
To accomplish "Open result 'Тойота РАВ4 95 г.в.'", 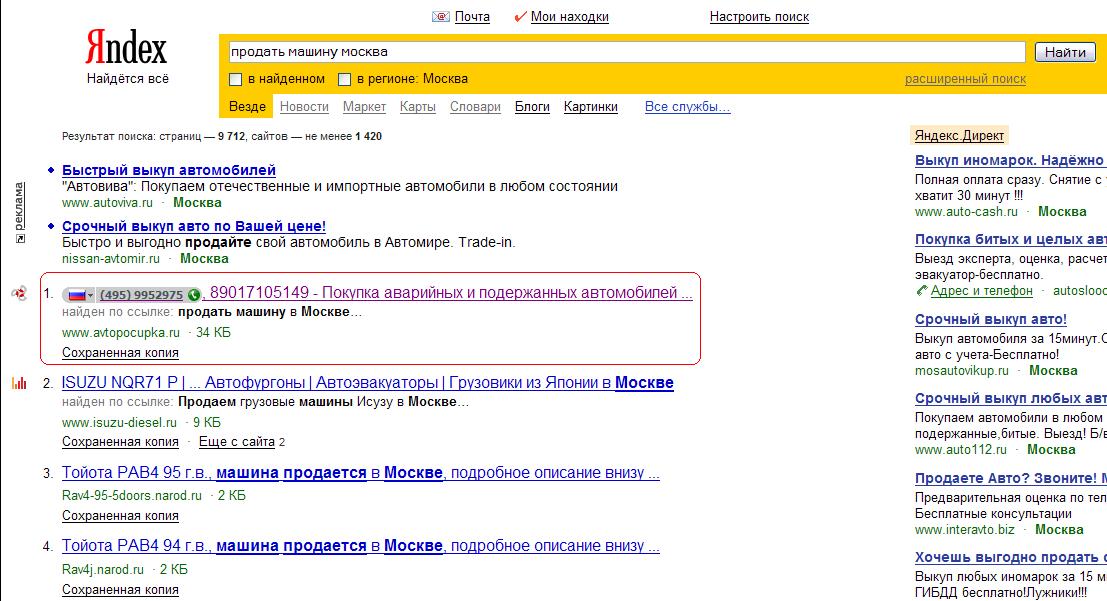I will tap(361, 472).
